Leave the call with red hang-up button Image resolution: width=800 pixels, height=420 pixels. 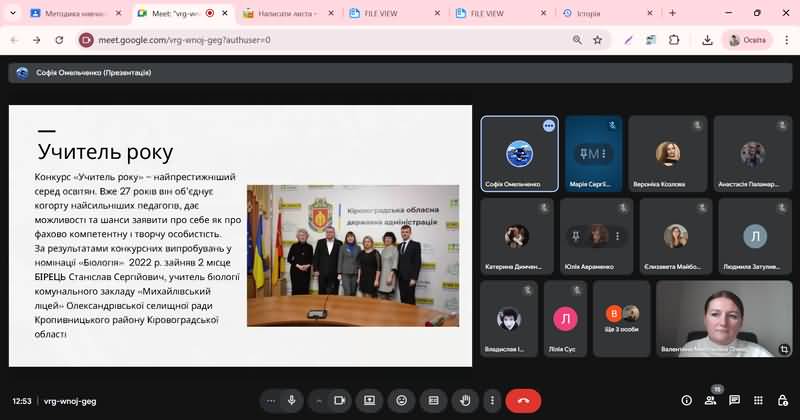pyautogui.click(x=522, y=400)
